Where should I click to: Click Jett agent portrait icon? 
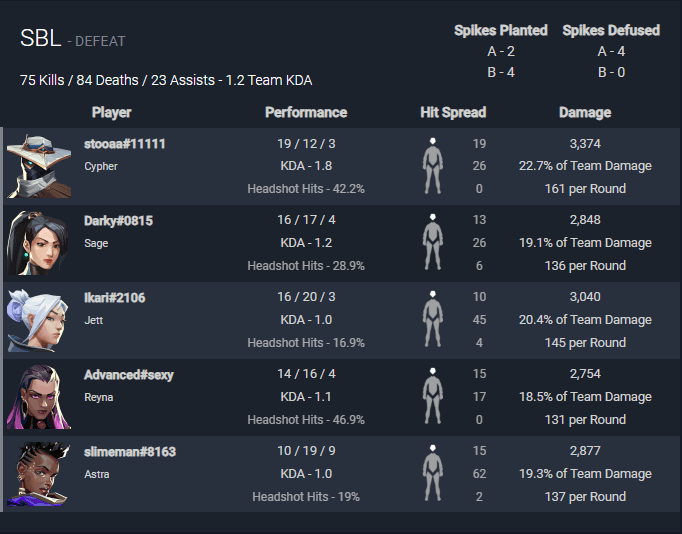[x=39, y=320]
